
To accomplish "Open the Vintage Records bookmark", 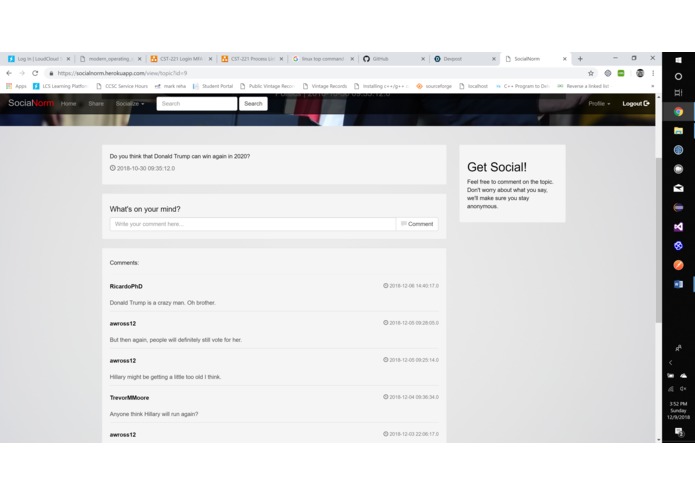I will (324, 86).
